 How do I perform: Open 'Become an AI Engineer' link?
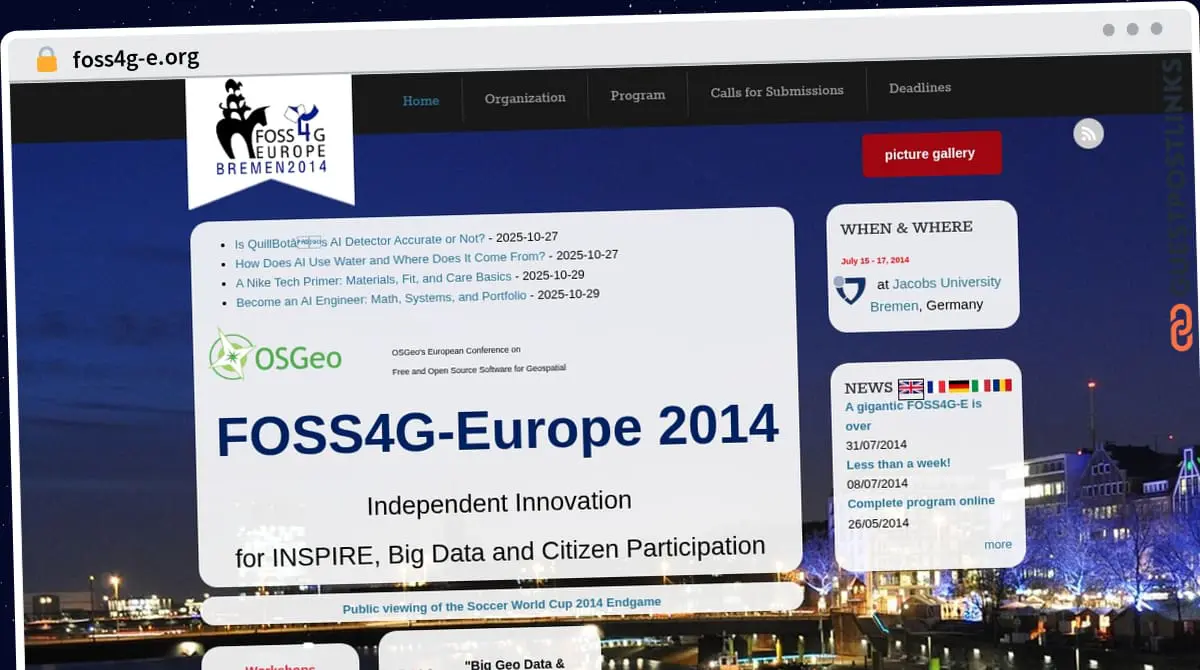pos(381,298)
